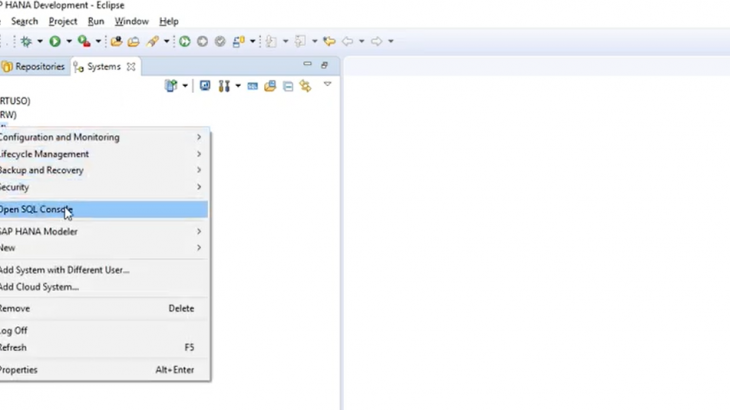This screenshot has height=410, width=730.
Task: Choose Log Off from context menu
Action: [103, 330]
